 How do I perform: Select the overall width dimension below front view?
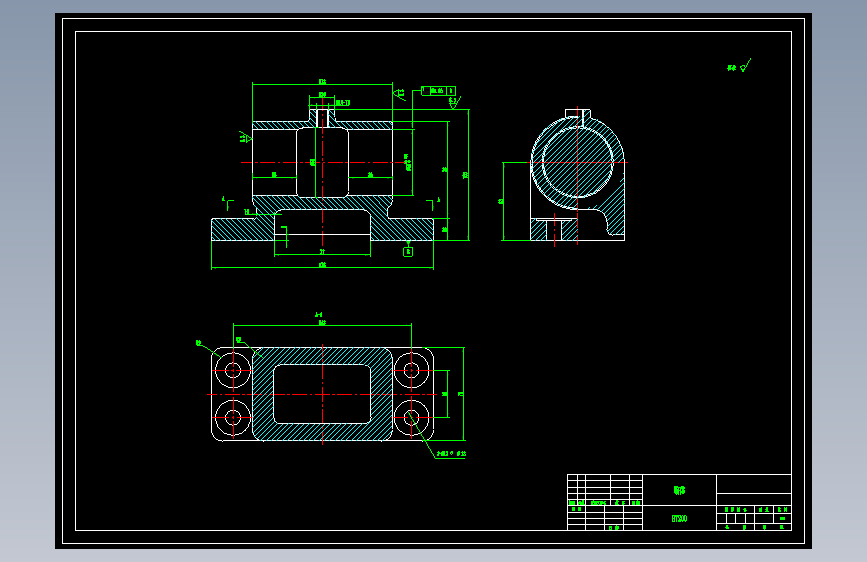[322, 266]
